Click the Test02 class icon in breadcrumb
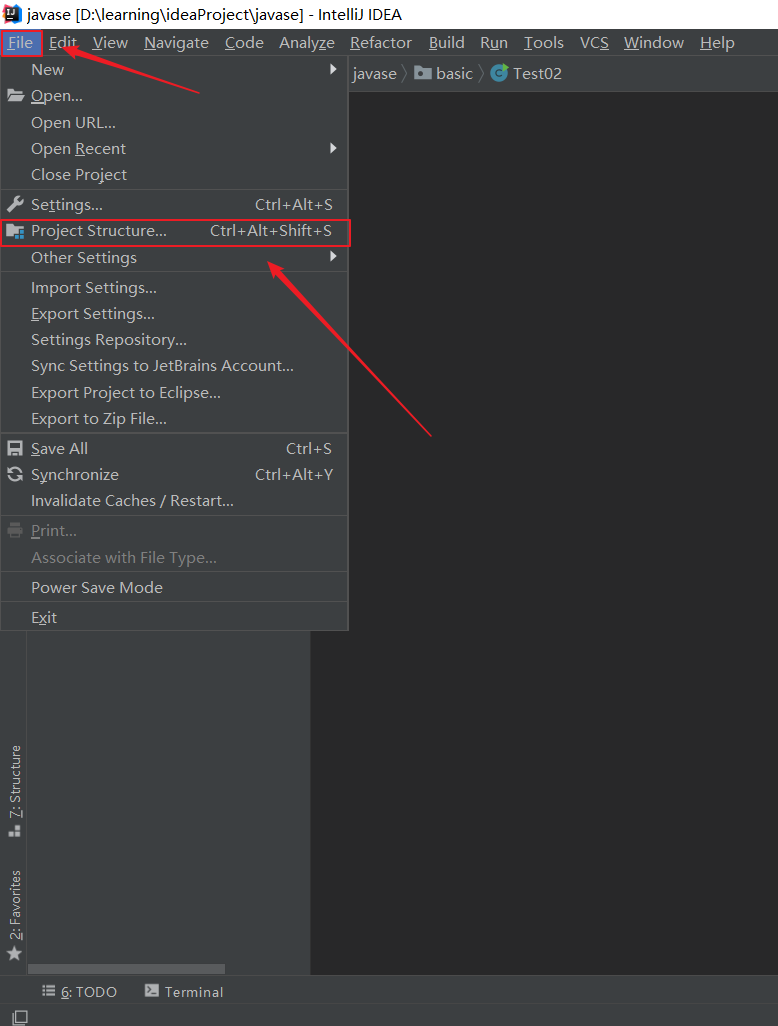 (499, 73)
